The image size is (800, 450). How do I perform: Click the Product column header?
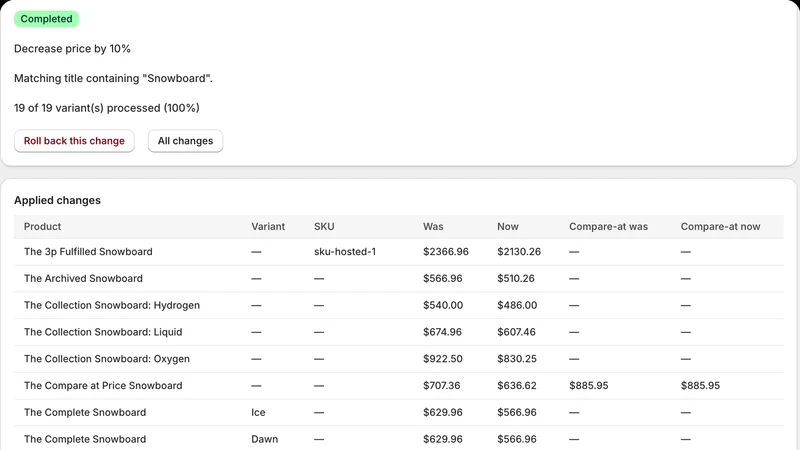tap(42, 227)
